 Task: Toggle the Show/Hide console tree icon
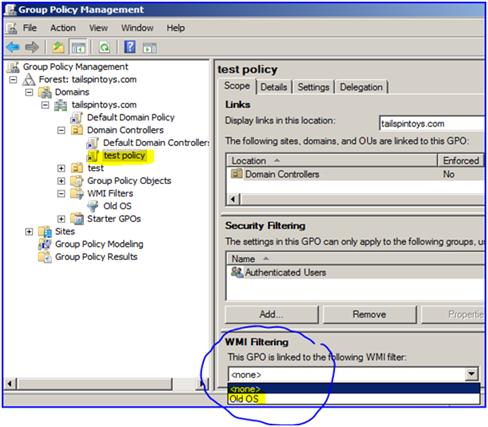tap(79, 47)
